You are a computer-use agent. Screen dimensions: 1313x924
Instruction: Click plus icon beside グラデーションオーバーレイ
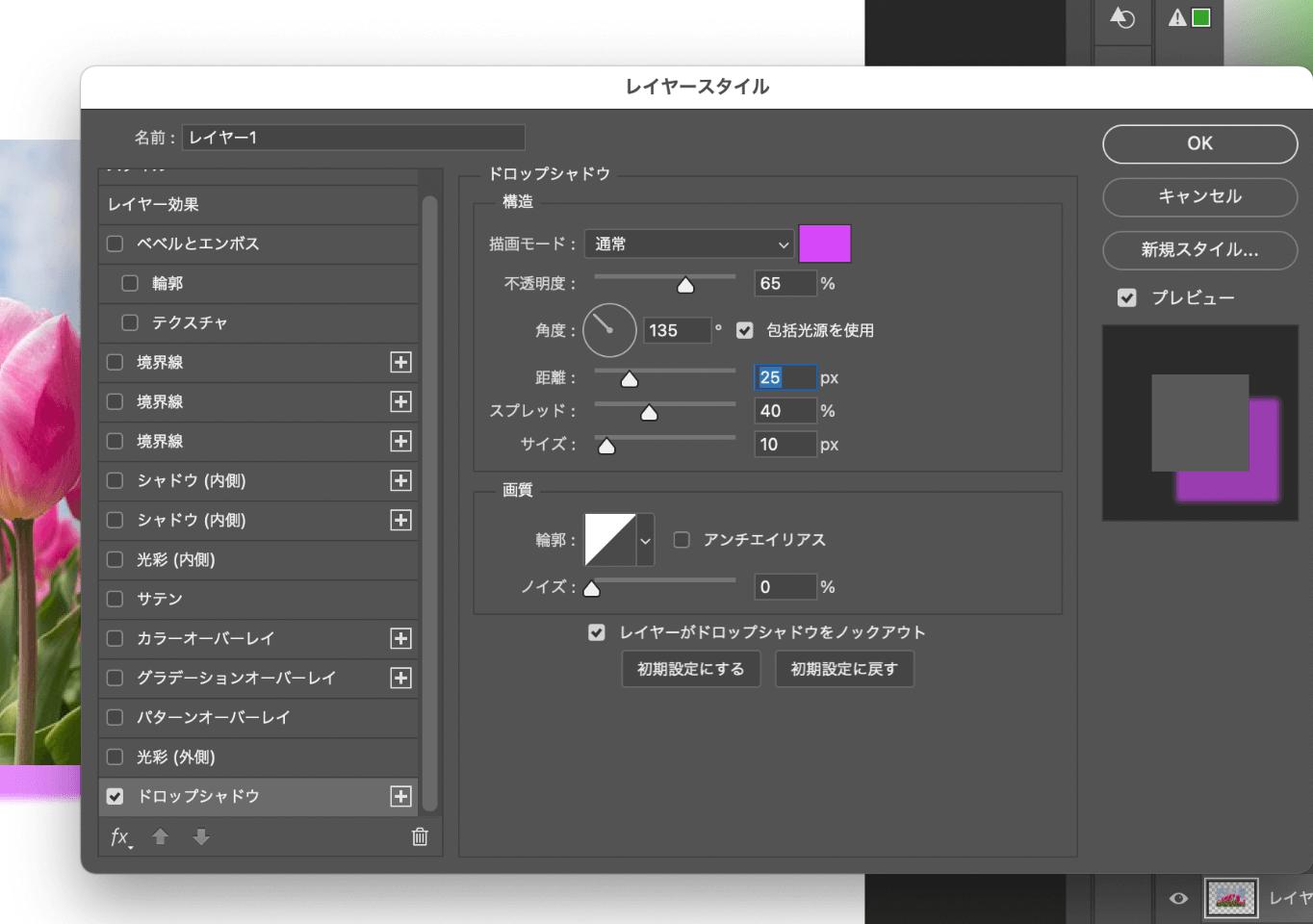[x=400, y=679]
